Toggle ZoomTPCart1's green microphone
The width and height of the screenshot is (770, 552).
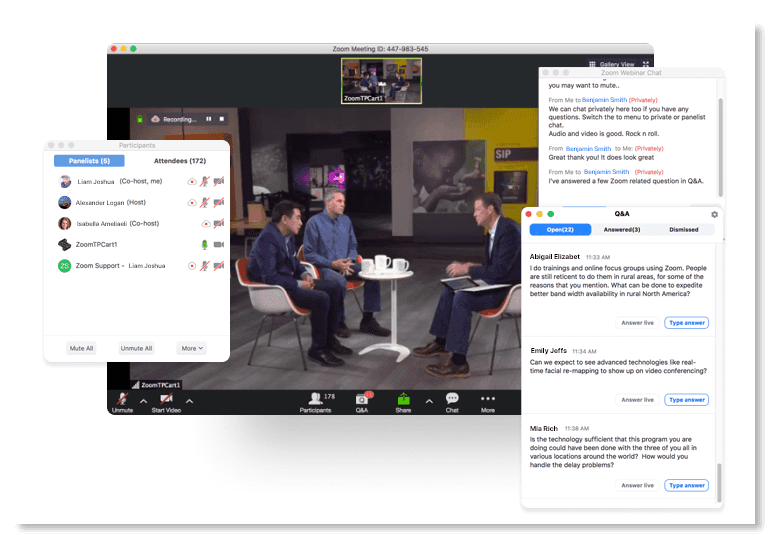pos(205,244)
